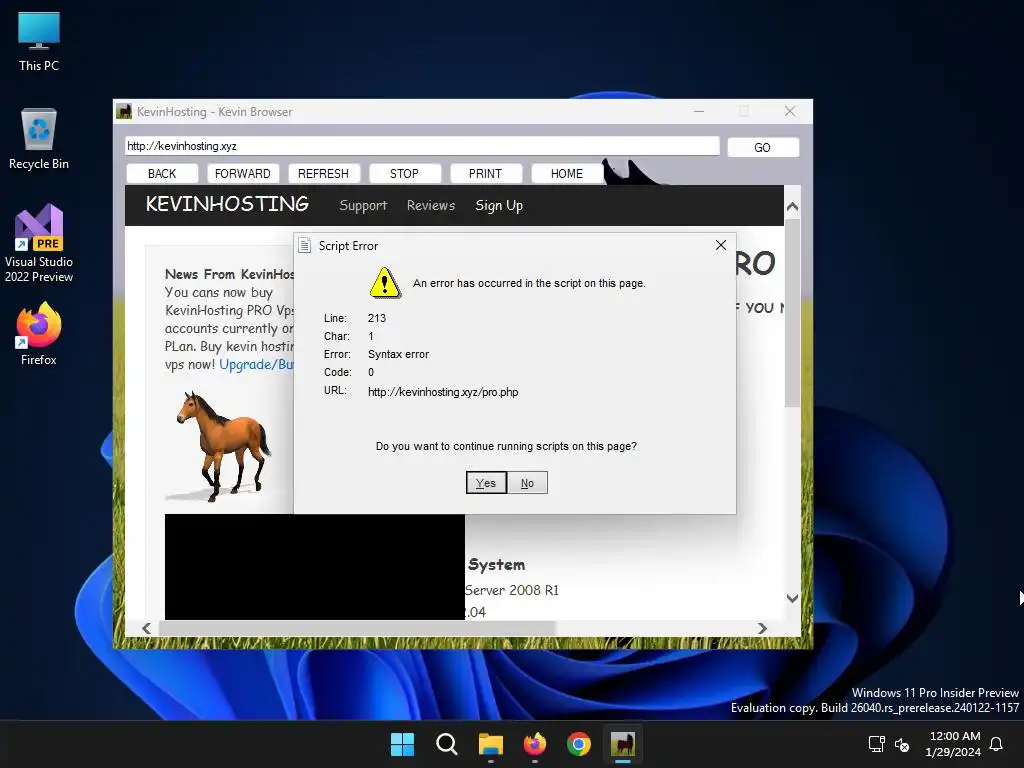Screen dimensions: 1024x768
Task: Click the page scroll down arrow
Action: coord(792,598)
